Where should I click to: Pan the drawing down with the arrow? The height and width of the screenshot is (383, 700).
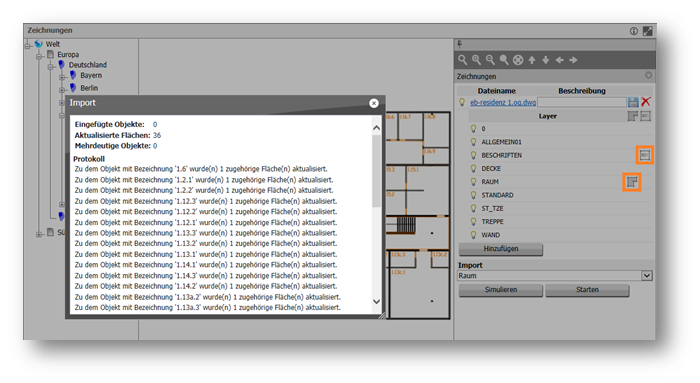click(x=546, y=60)
